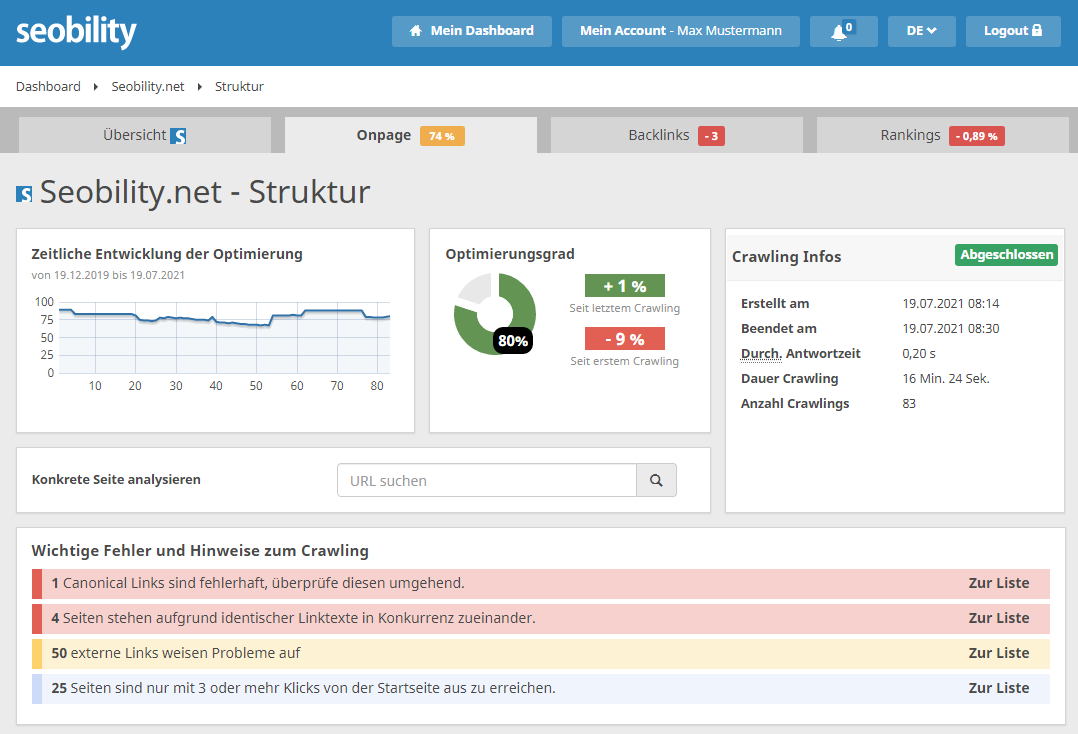Switch to the Rankings tab
The width and height of the screenshot is (1078, 734).
pyautogui.click(x=943, y=135)
